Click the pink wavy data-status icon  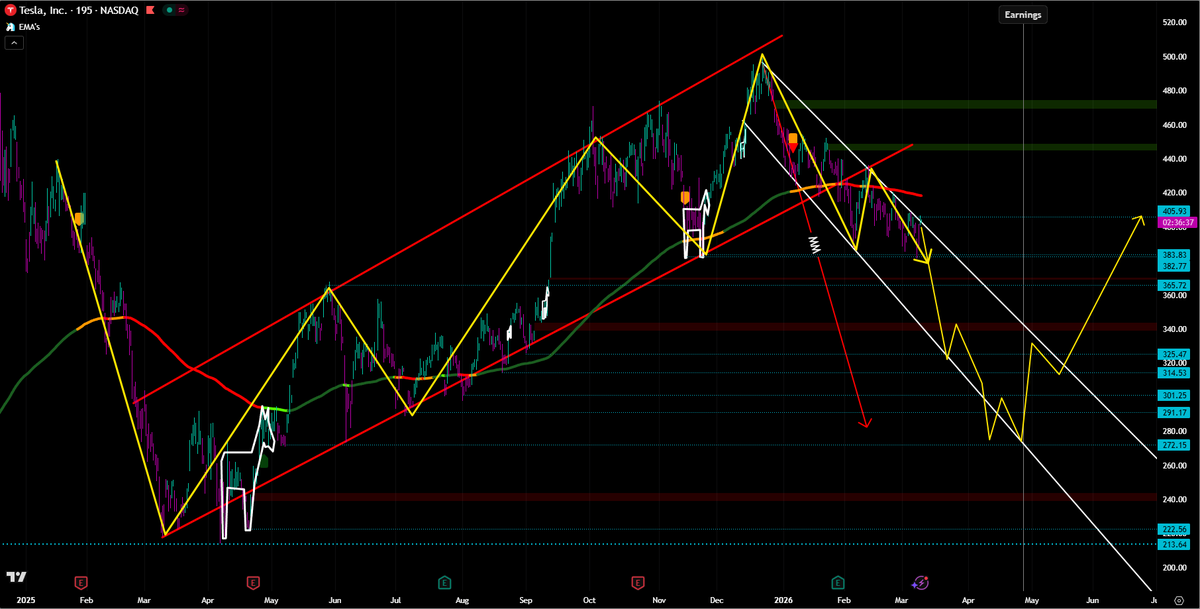[182, 10]
